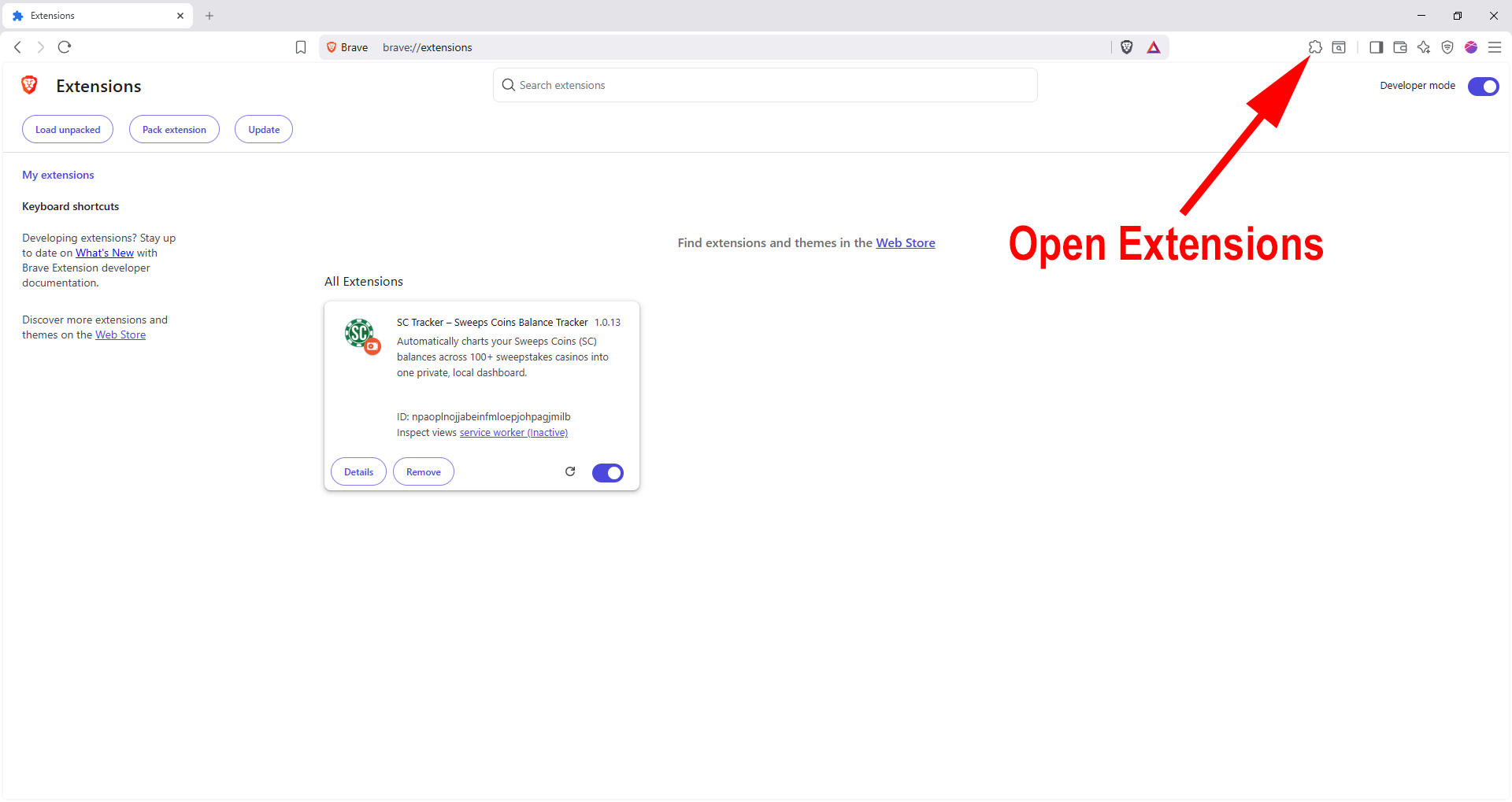Open Keyboard shortcuts in sidebar

click(x=71, y=206)
